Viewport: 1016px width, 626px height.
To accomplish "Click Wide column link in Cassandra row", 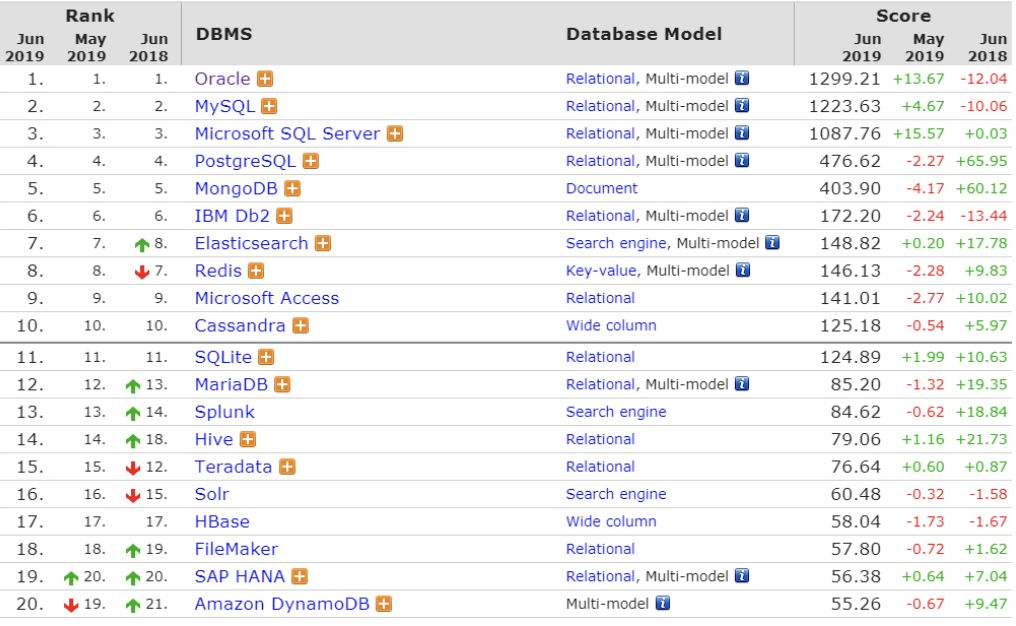I will (x=611, y=325).
